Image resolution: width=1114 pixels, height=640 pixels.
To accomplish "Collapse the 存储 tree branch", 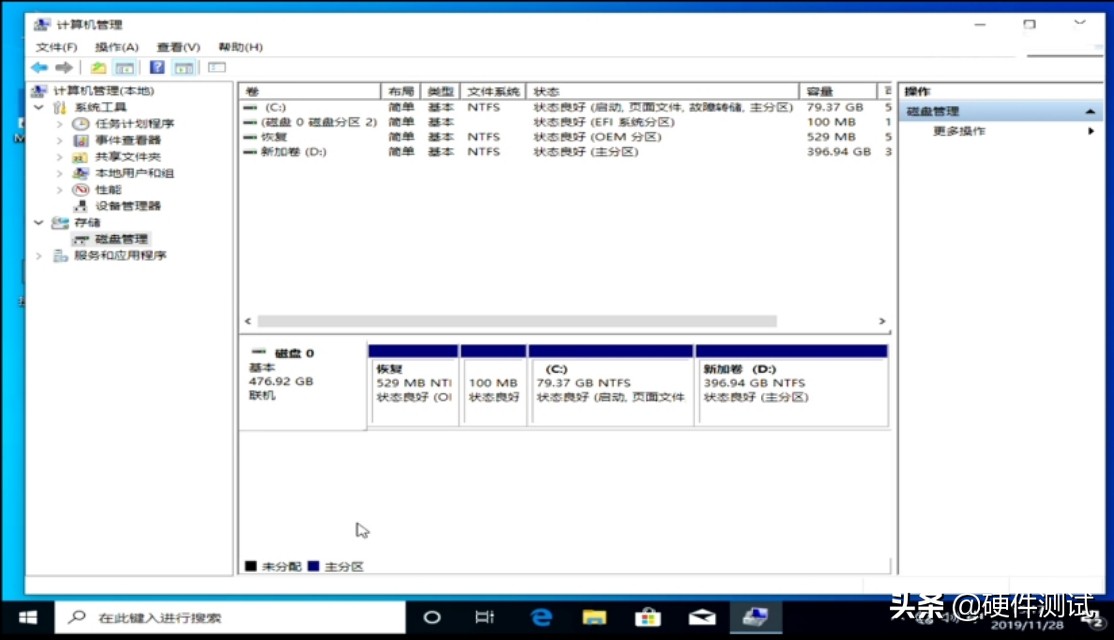I will pyautogui.click(x=38, y=222).
